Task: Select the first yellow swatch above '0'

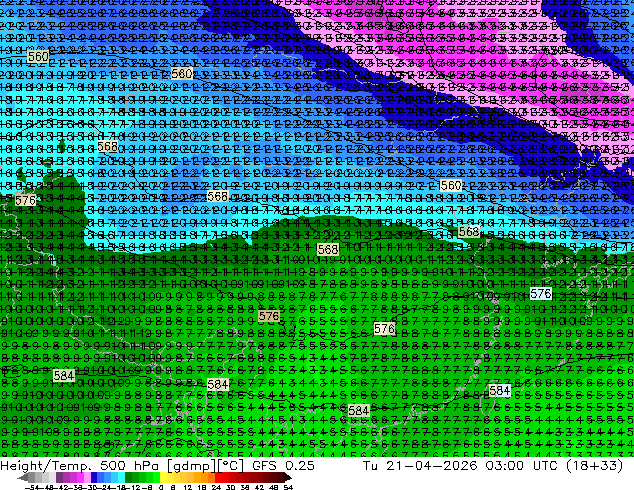Action: [163, 478]
